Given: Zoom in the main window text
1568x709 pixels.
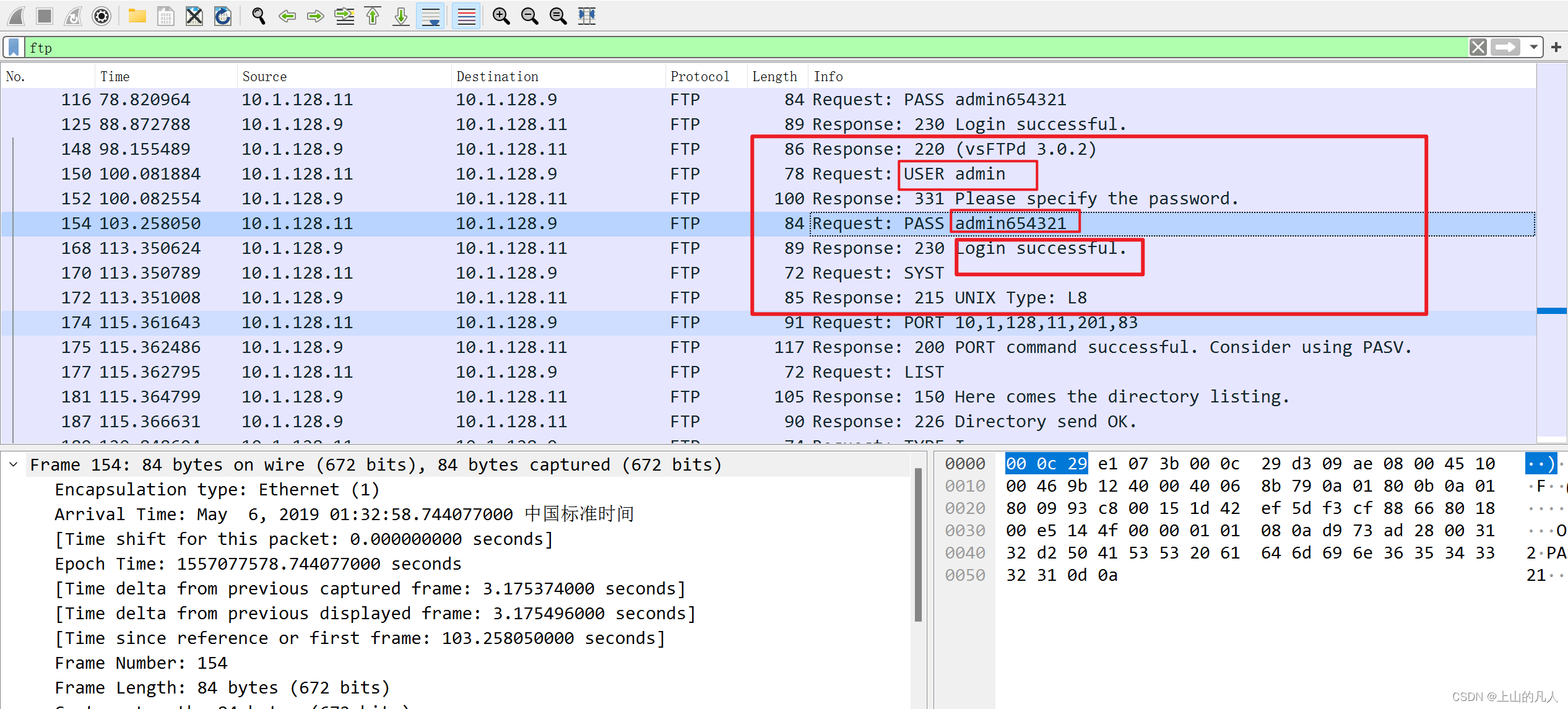Looking at the screenshot, I should point(501,15).
